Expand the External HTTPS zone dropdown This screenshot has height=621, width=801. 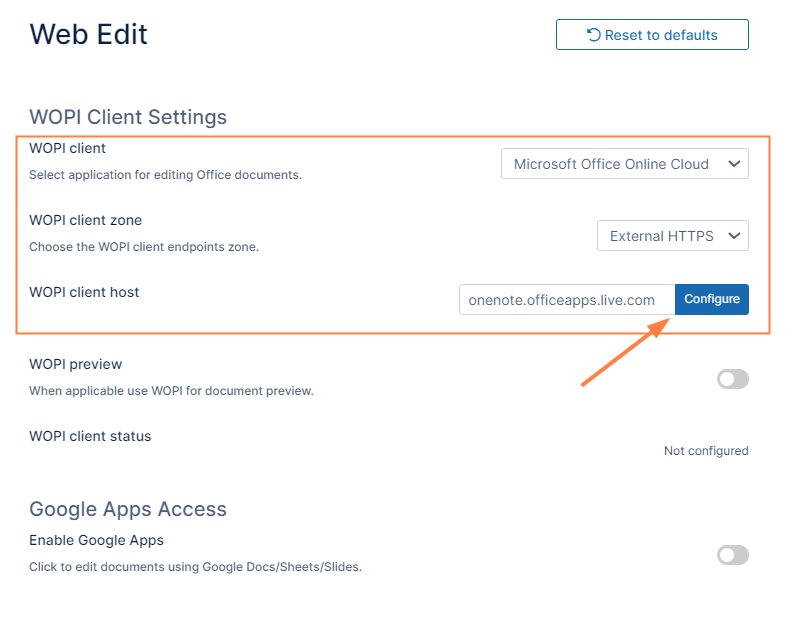(672, 236)
